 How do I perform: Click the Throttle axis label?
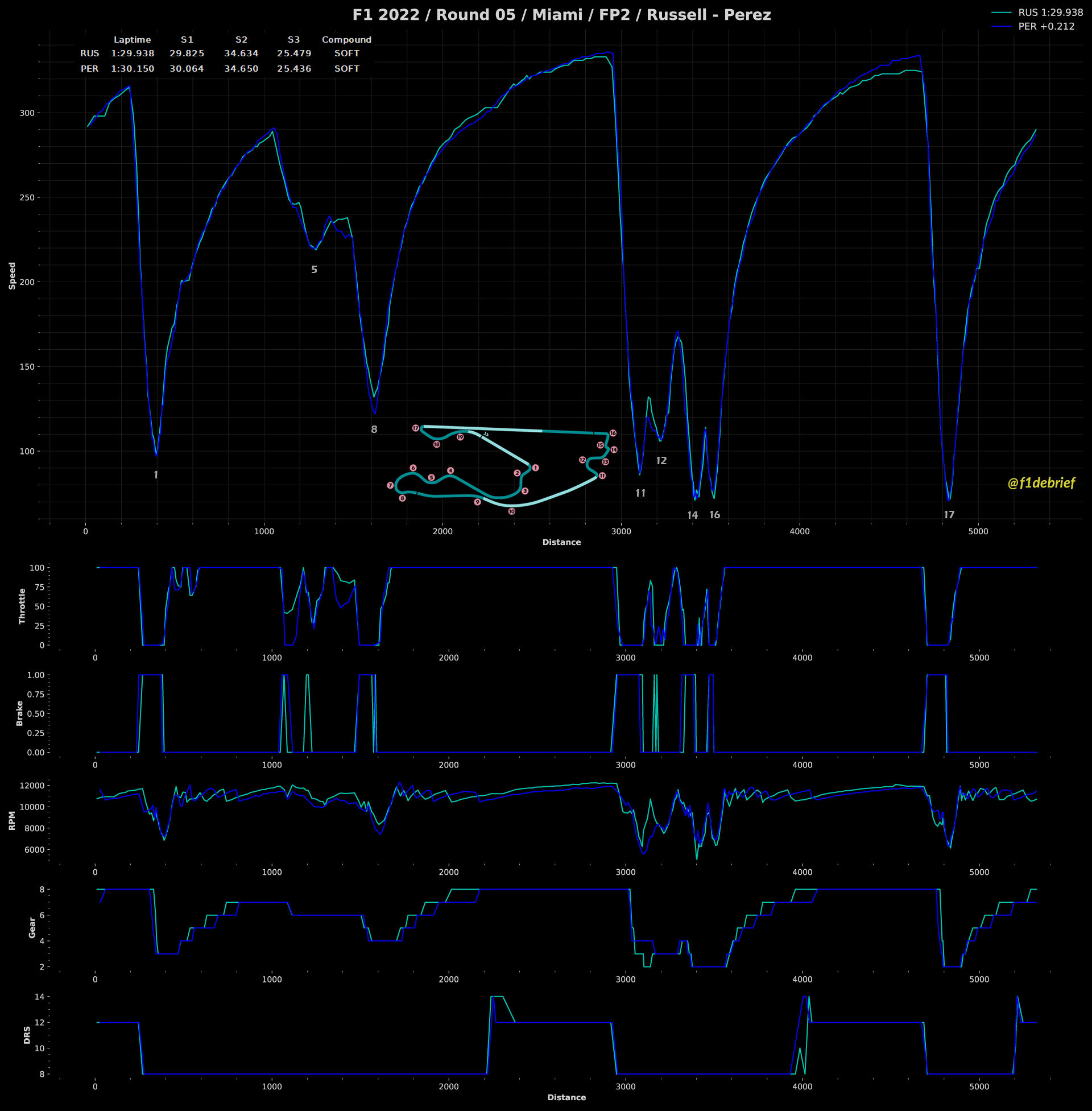pos(22,606)
